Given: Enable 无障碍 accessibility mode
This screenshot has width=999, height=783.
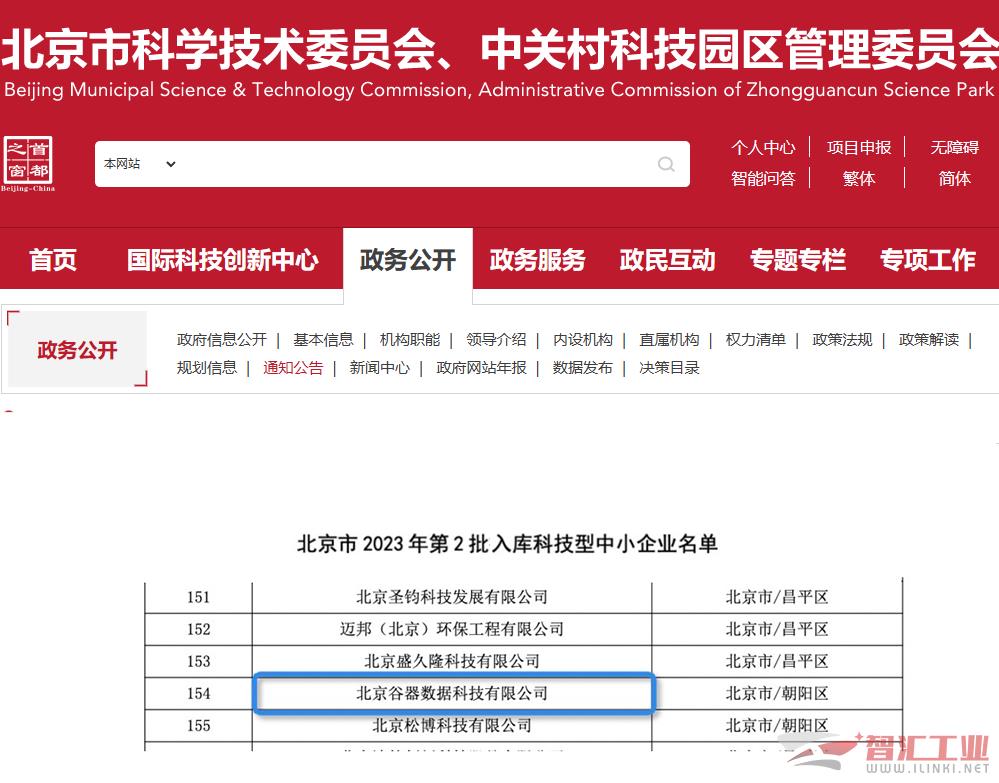Looking at the screenshot, I should pos(954,147).
